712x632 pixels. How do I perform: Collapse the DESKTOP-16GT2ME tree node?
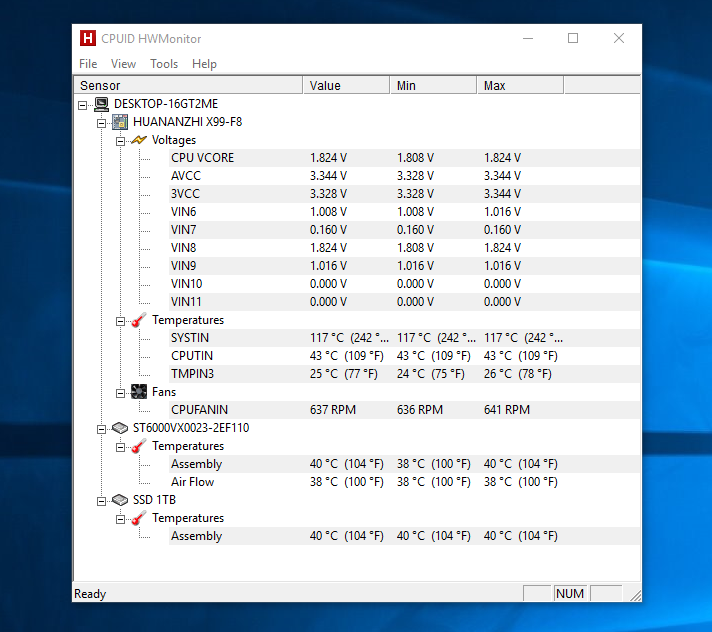(82, 105)
